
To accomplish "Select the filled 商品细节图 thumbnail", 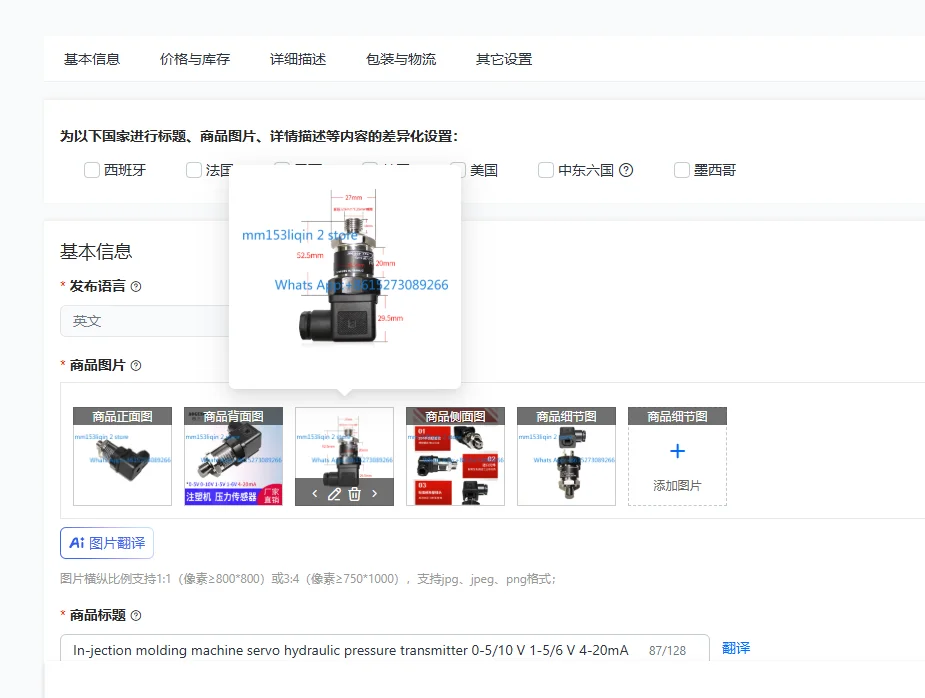I will point(566,456).
